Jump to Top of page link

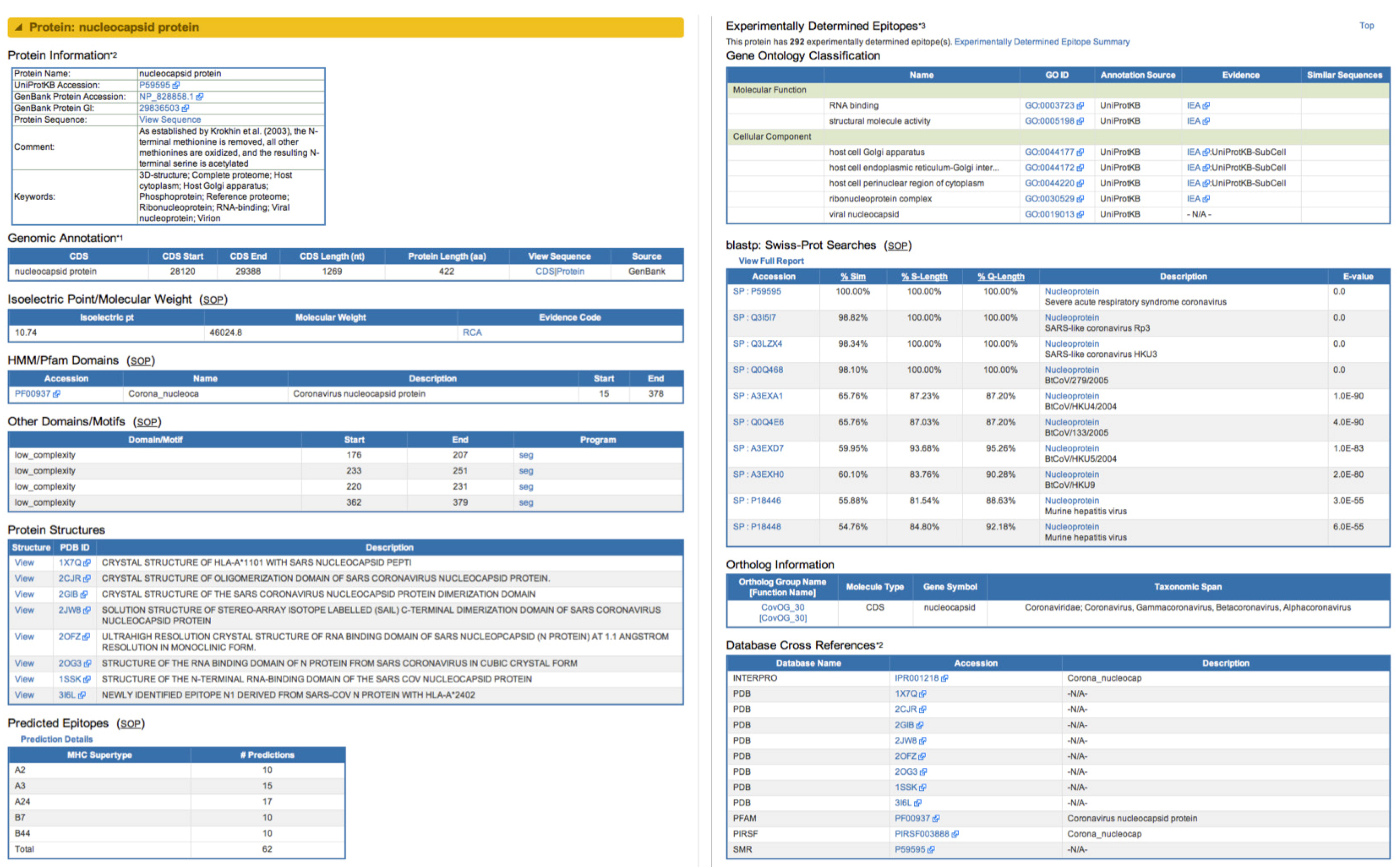1366,25
